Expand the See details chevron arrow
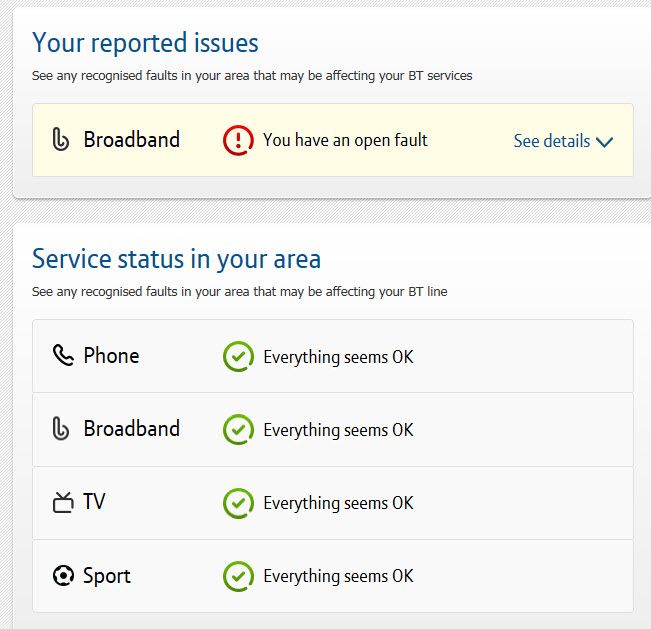The height and width of the screenshot is (629, 651). 604,142
